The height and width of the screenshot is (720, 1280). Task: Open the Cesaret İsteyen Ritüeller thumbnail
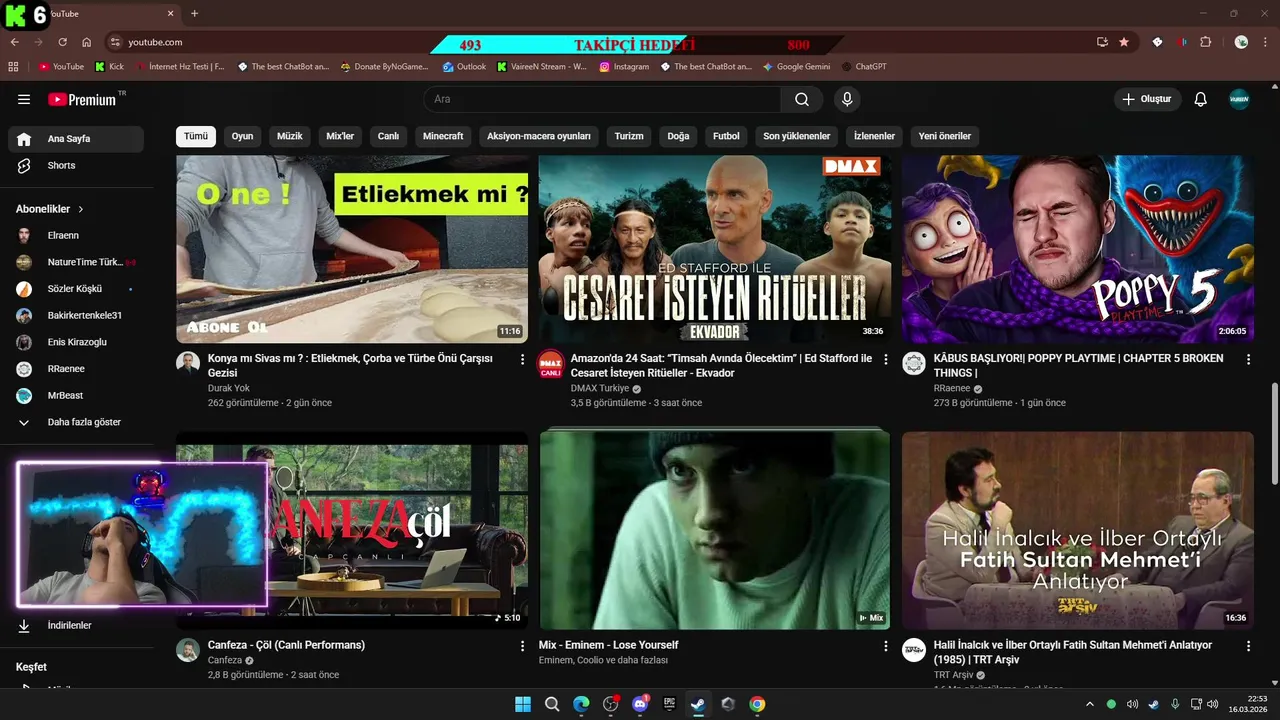tap(715, 249)
